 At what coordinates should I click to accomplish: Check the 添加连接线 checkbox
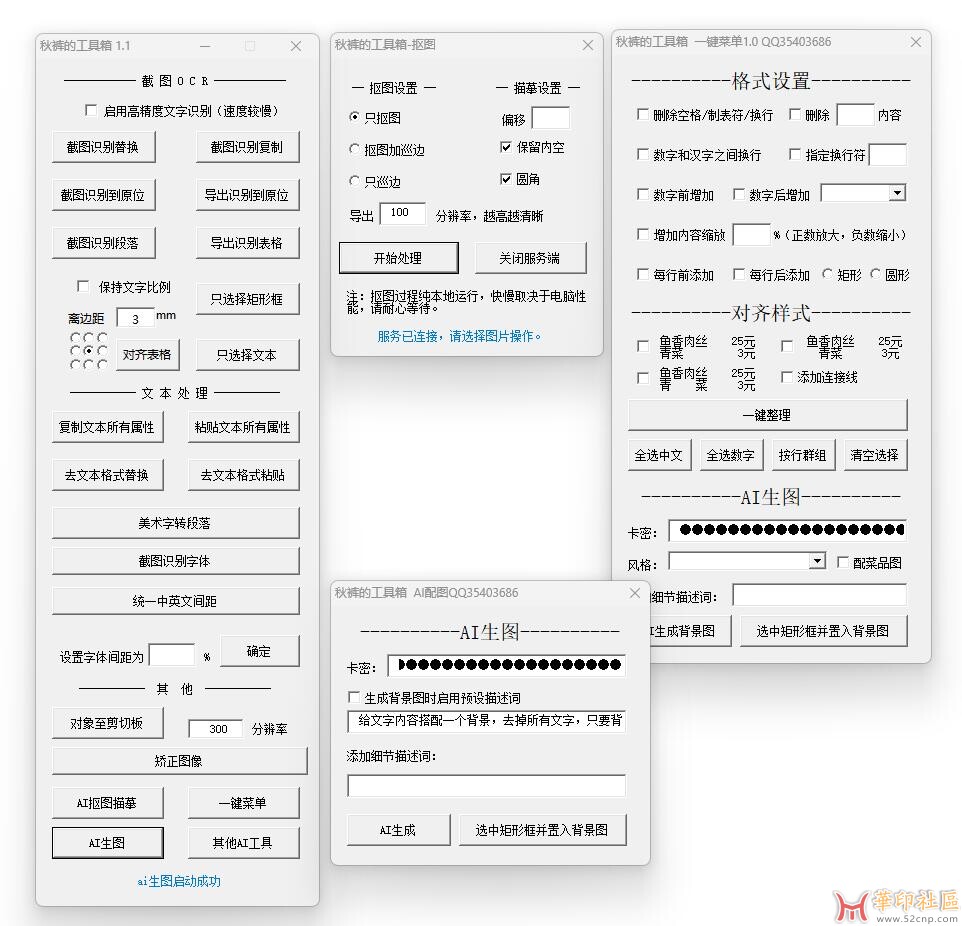tap(787, 377)
